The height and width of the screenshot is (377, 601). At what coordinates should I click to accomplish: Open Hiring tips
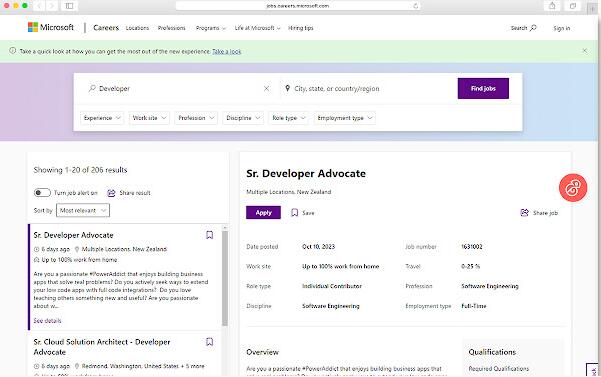click(300, 28)
